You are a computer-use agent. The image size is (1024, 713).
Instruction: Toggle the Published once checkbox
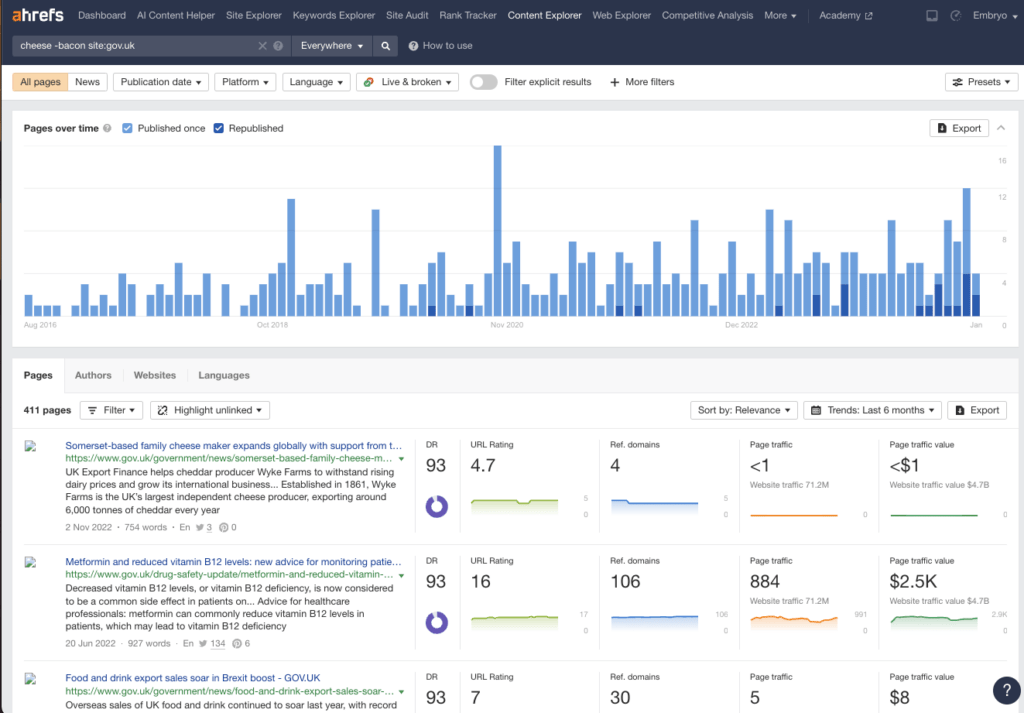pyautogui.click(x=127, y=129)
